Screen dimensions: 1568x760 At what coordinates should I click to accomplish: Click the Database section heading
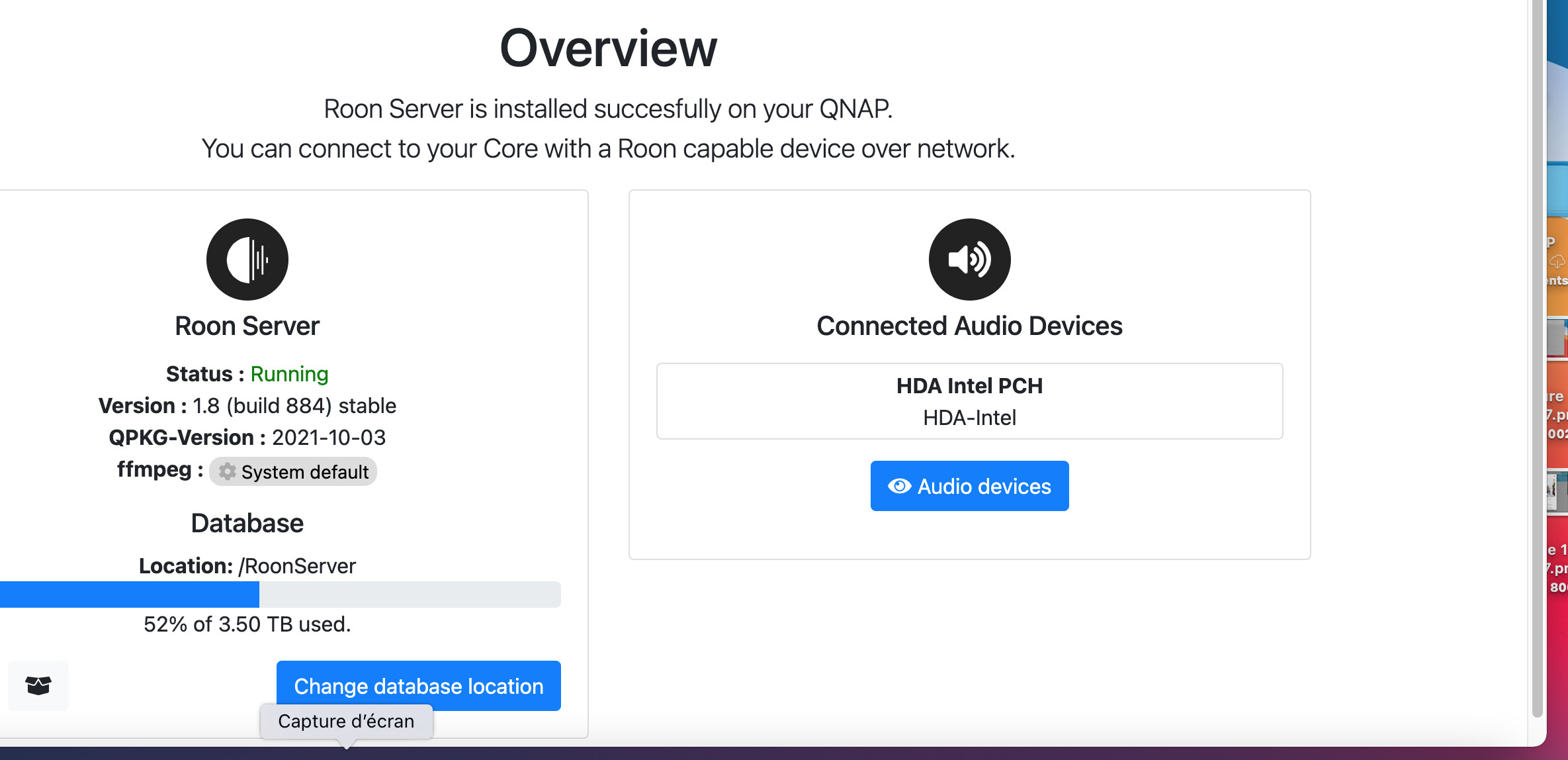click(x=247, y=523)
